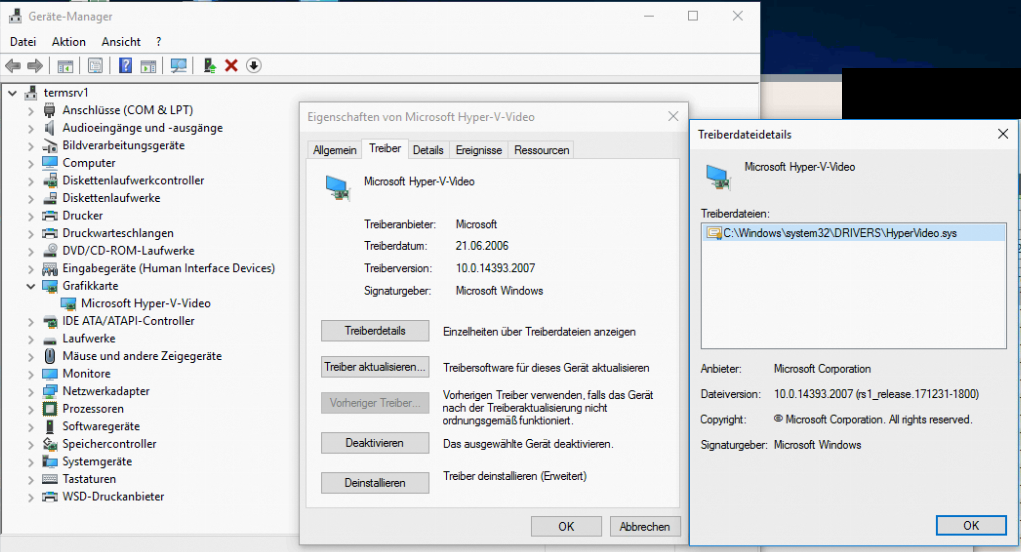The height and width of the screenshot is (552, 1021).
Task: Expand the WSD-Druckanbieter node
Action: (31, 497)
